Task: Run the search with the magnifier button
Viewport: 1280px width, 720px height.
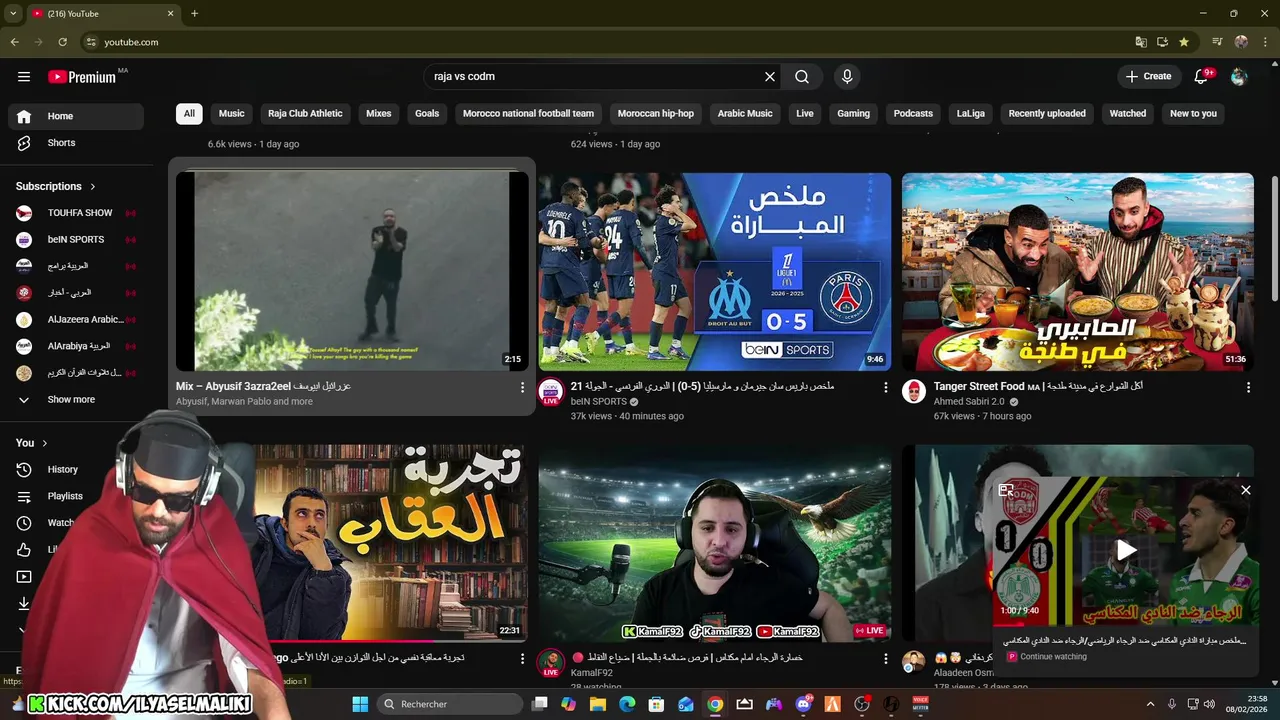Action: 802,76
